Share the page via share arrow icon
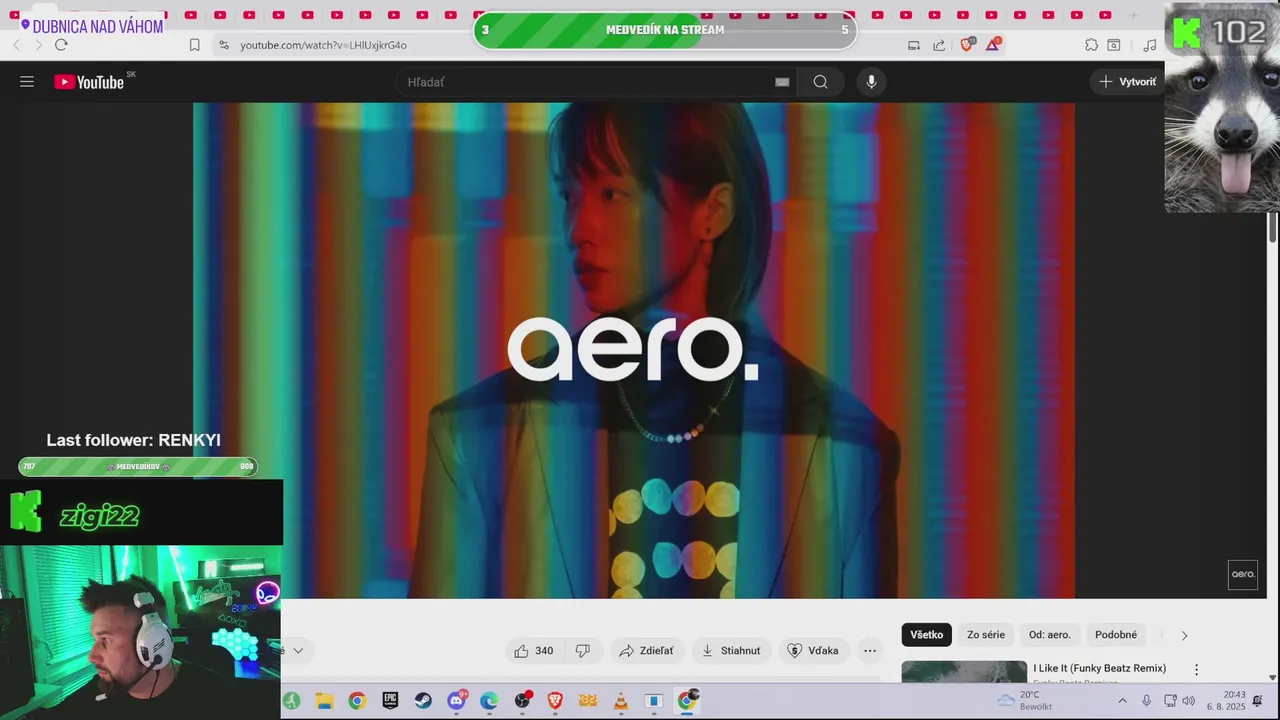The image size is (1280, 720). (939, 45)
